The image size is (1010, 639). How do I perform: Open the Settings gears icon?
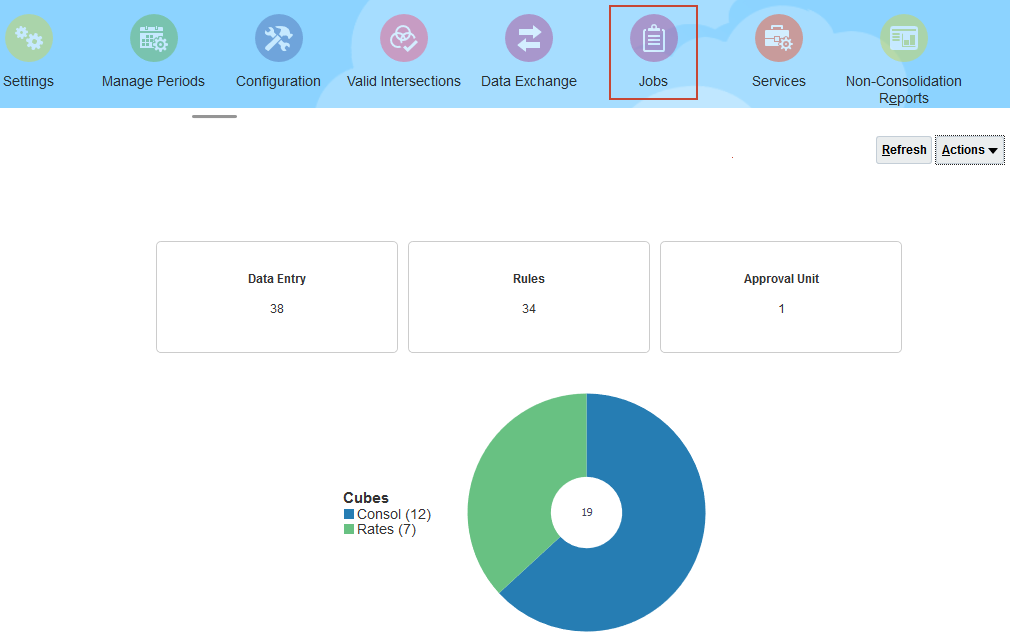pyautogui.click(x=28, y=39)
